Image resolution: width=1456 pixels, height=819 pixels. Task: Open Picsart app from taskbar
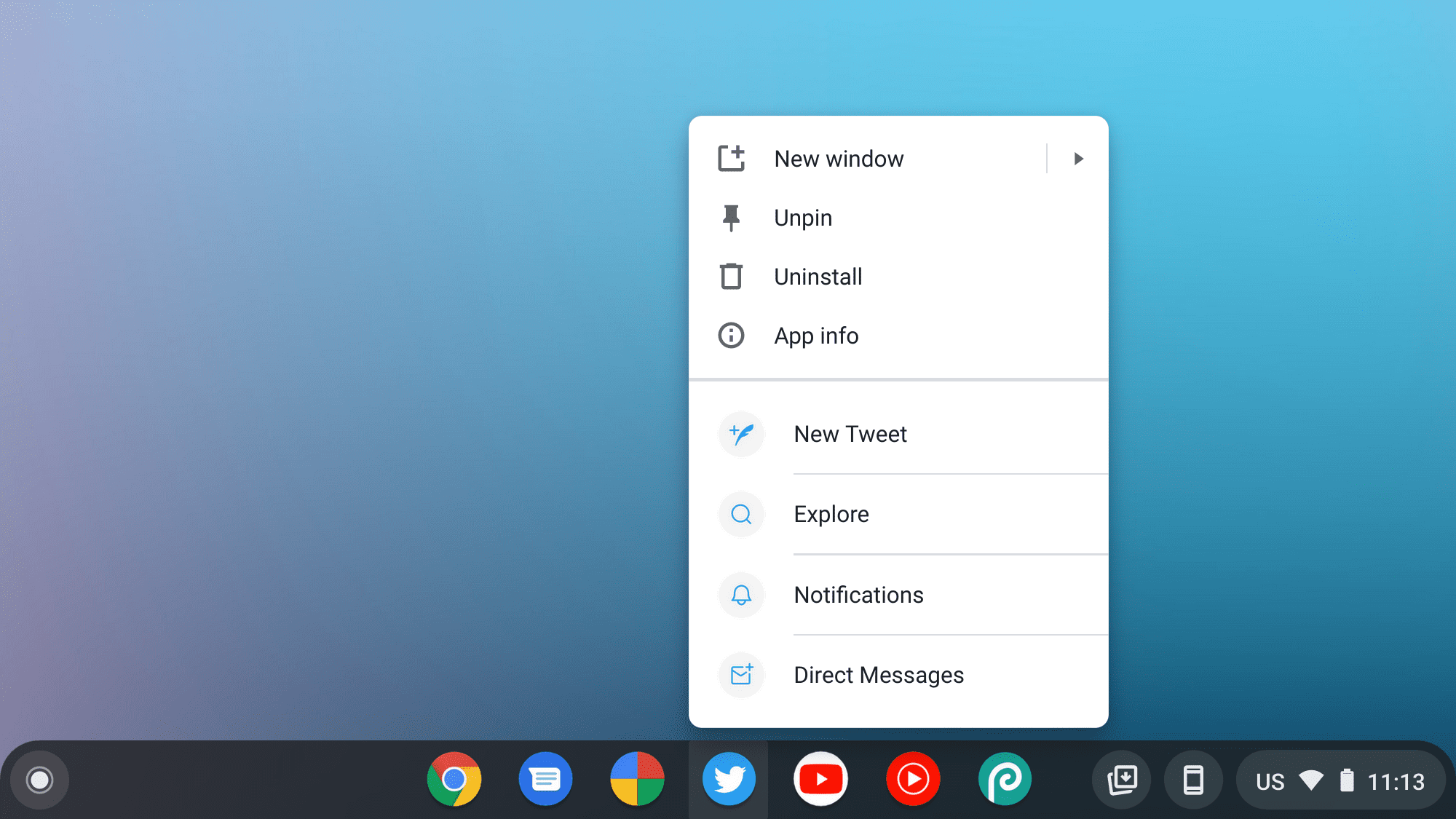point(1003,780)
